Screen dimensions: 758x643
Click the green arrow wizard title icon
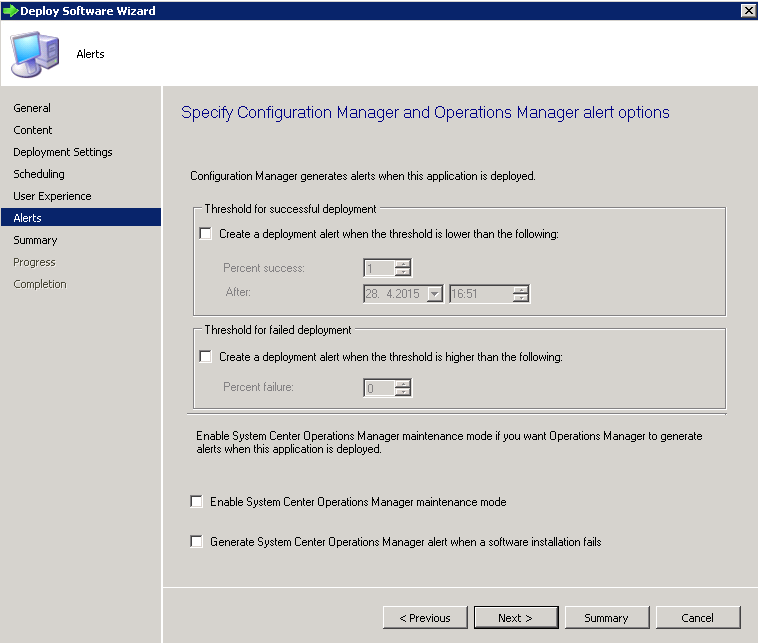coord(10,11)
